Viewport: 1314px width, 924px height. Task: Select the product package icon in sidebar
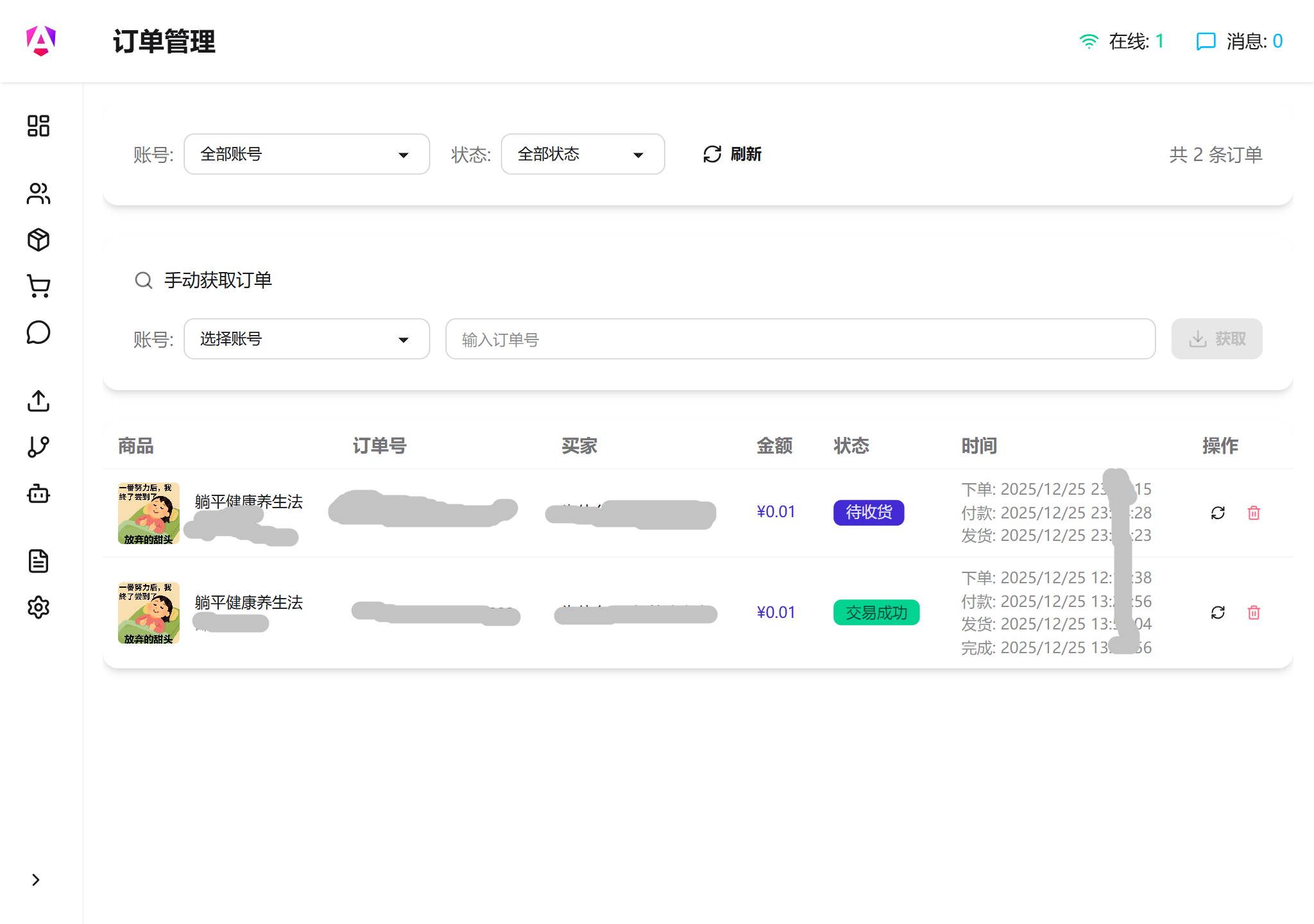click(x=38, y=240)
